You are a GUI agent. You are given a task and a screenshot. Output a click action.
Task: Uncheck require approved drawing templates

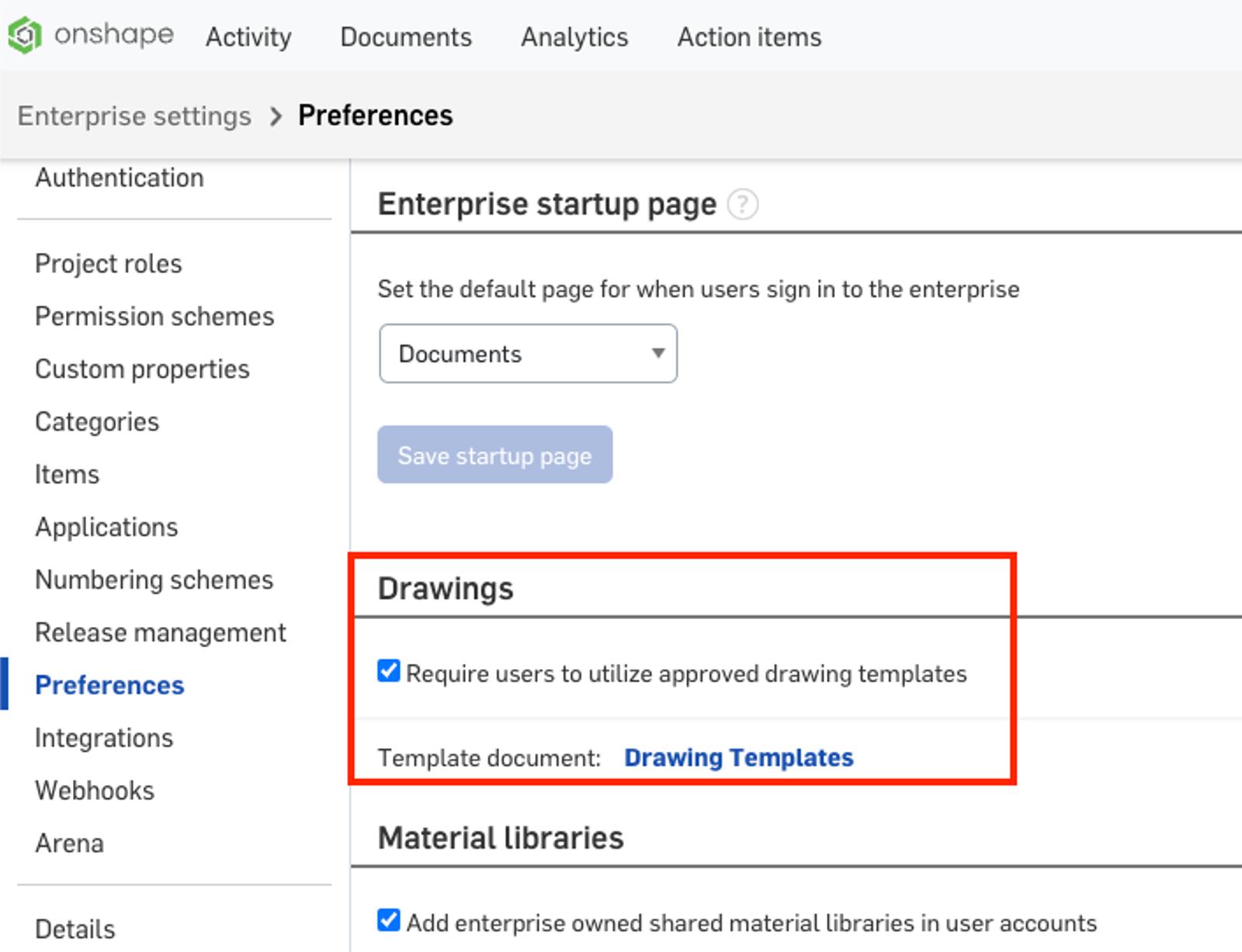click(388, 672)
